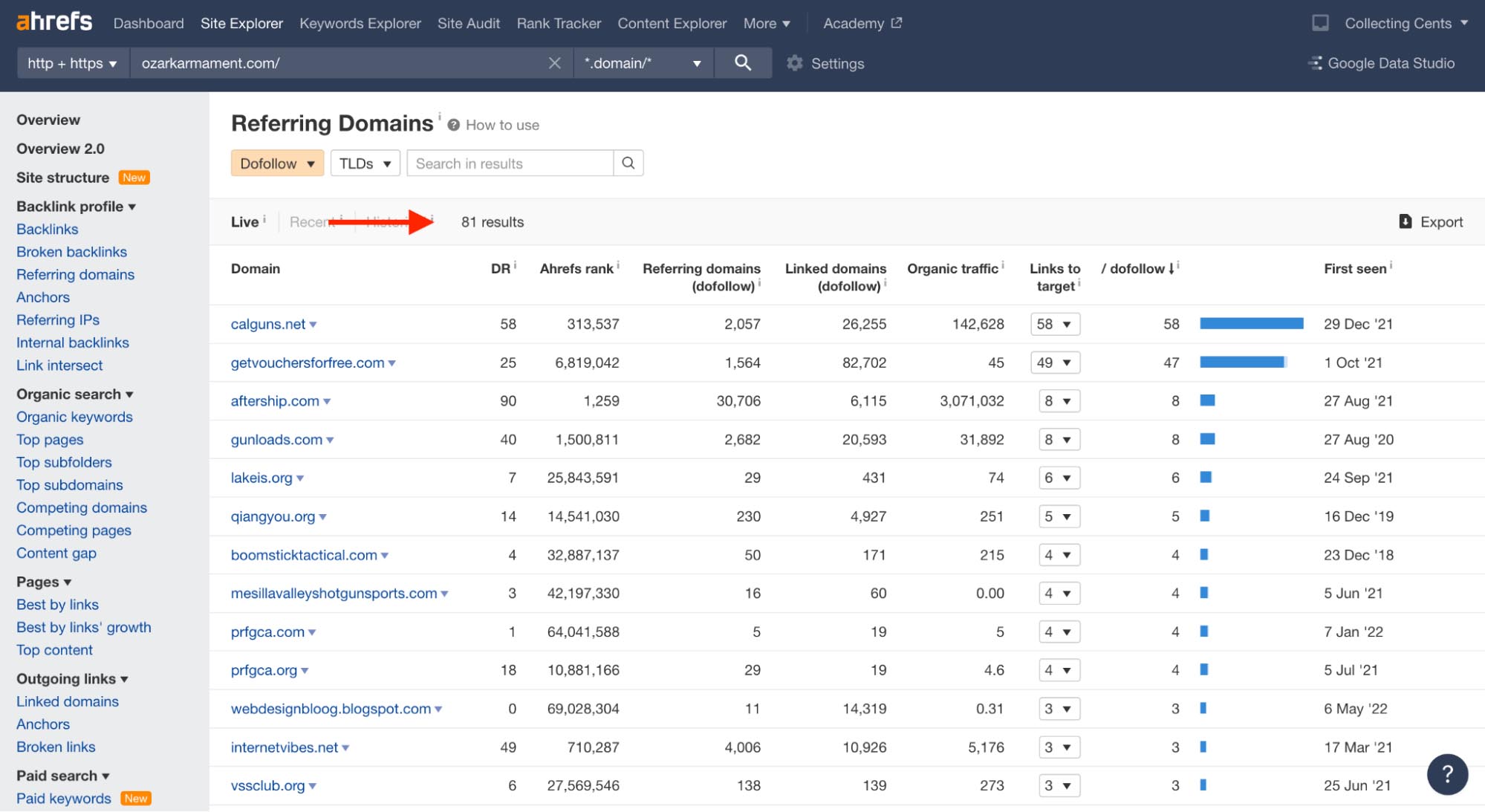Viewport: 1485px width, 812px height.
Task: Click the info icon beside First seen
Action: [x=1391, y=264]
